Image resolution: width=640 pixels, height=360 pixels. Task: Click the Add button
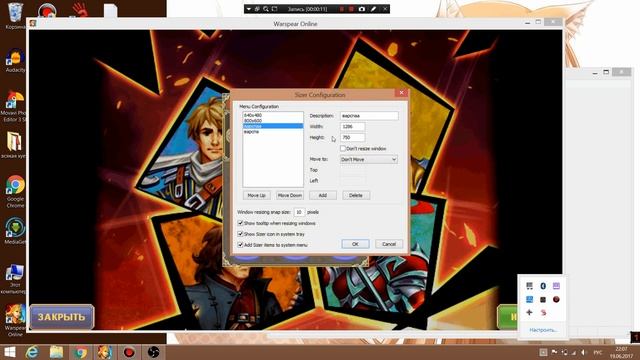tap(322, 196)
